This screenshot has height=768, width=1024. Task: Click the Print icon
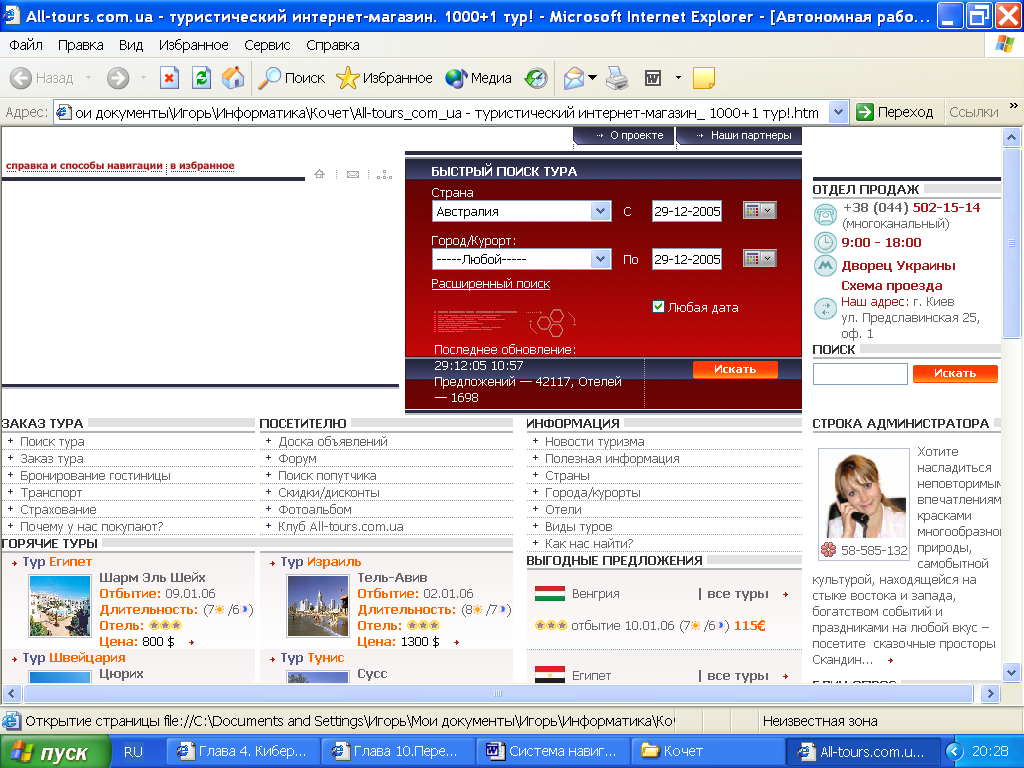616,78
